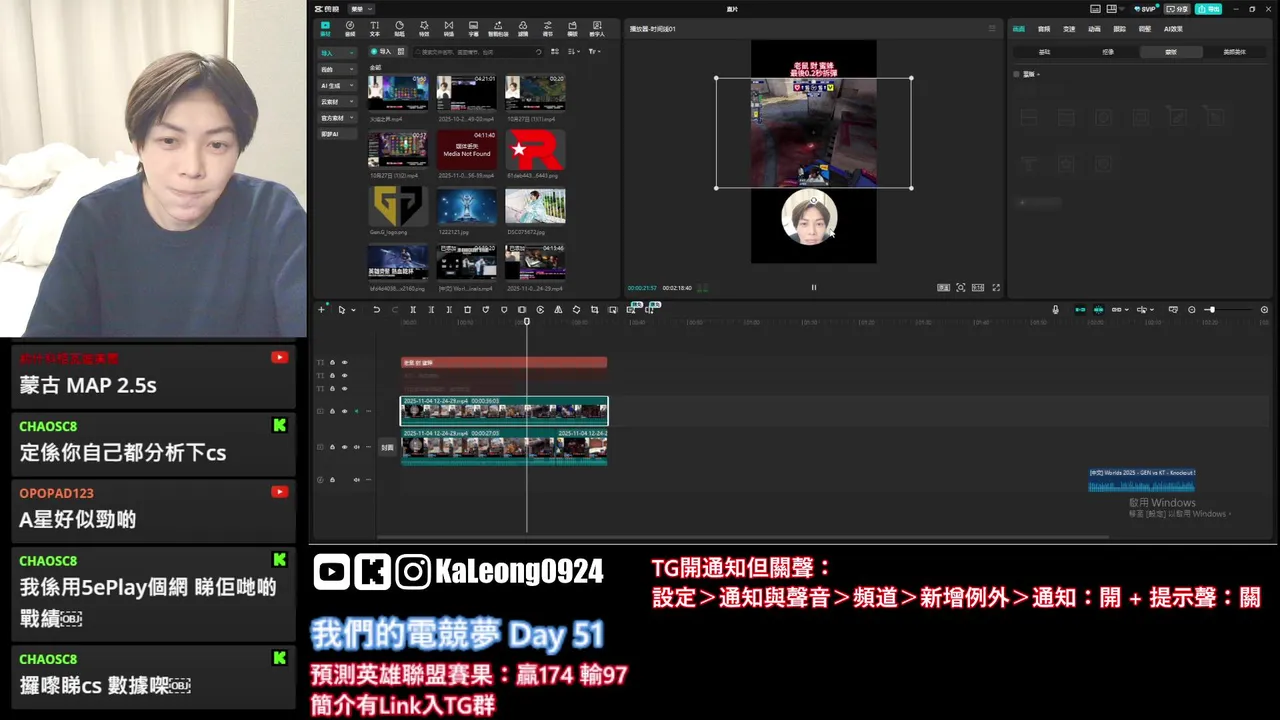Open the 文本 text tab
1280x720 pixels.
pos(375,28)
